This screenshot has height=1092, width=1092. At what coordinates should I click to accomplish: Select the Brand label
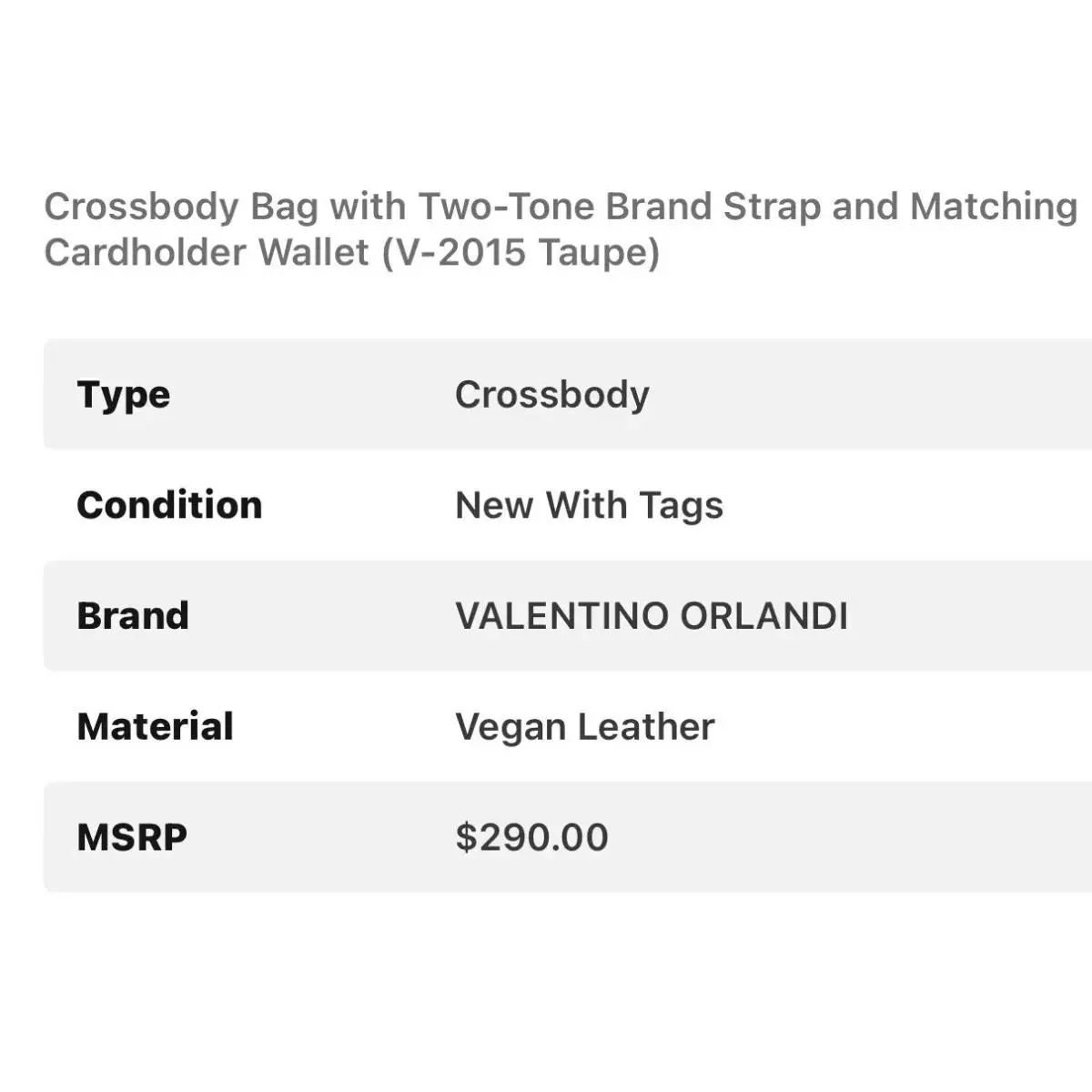coord(133,616)
